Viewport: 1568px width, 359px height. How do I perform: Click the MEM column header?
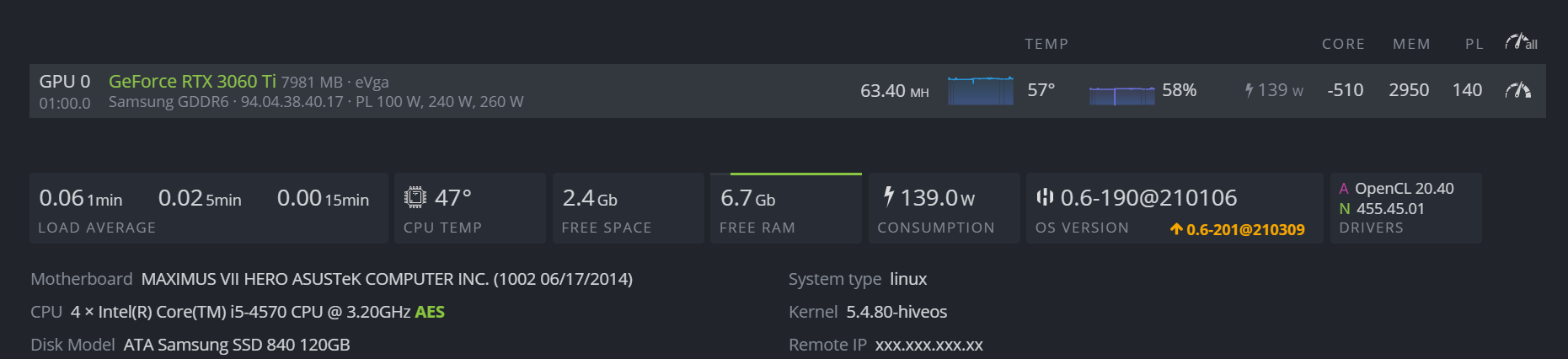pos(1411,44)
